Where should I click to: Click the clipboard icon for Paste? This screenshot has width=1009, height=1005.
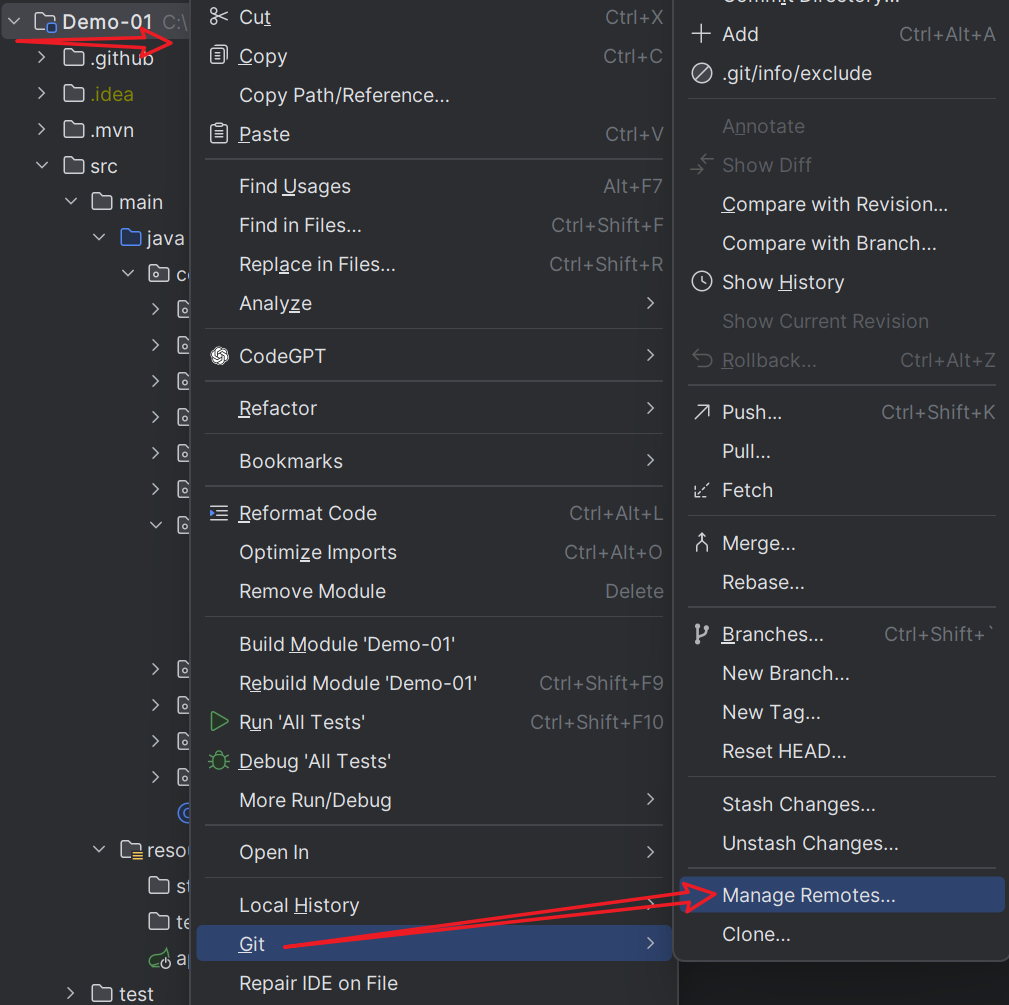[219, 134]
